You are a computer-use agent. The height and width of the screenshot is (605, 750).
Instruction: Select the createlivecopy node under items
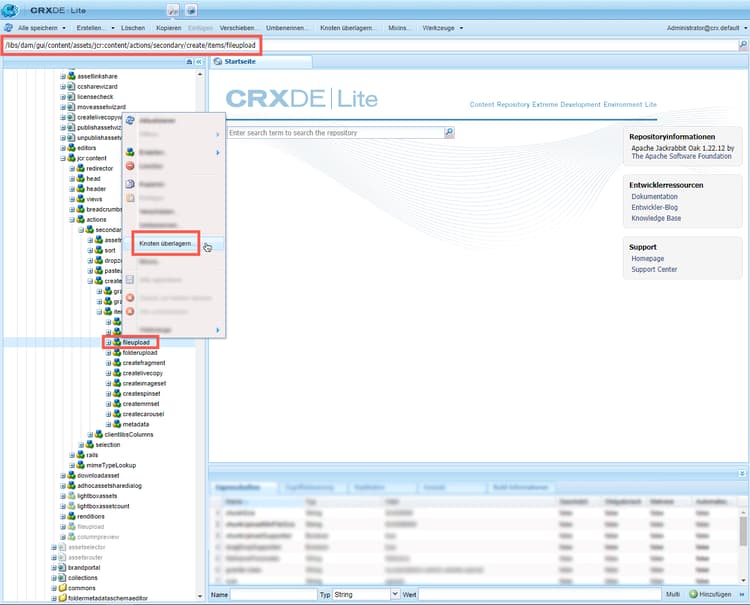coord(143,373)
